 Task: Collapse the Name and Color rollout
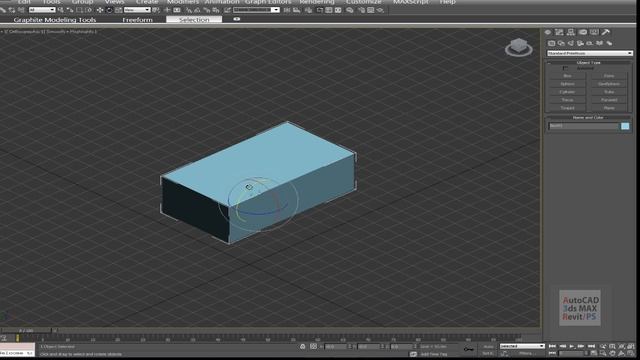coord(589,118)
